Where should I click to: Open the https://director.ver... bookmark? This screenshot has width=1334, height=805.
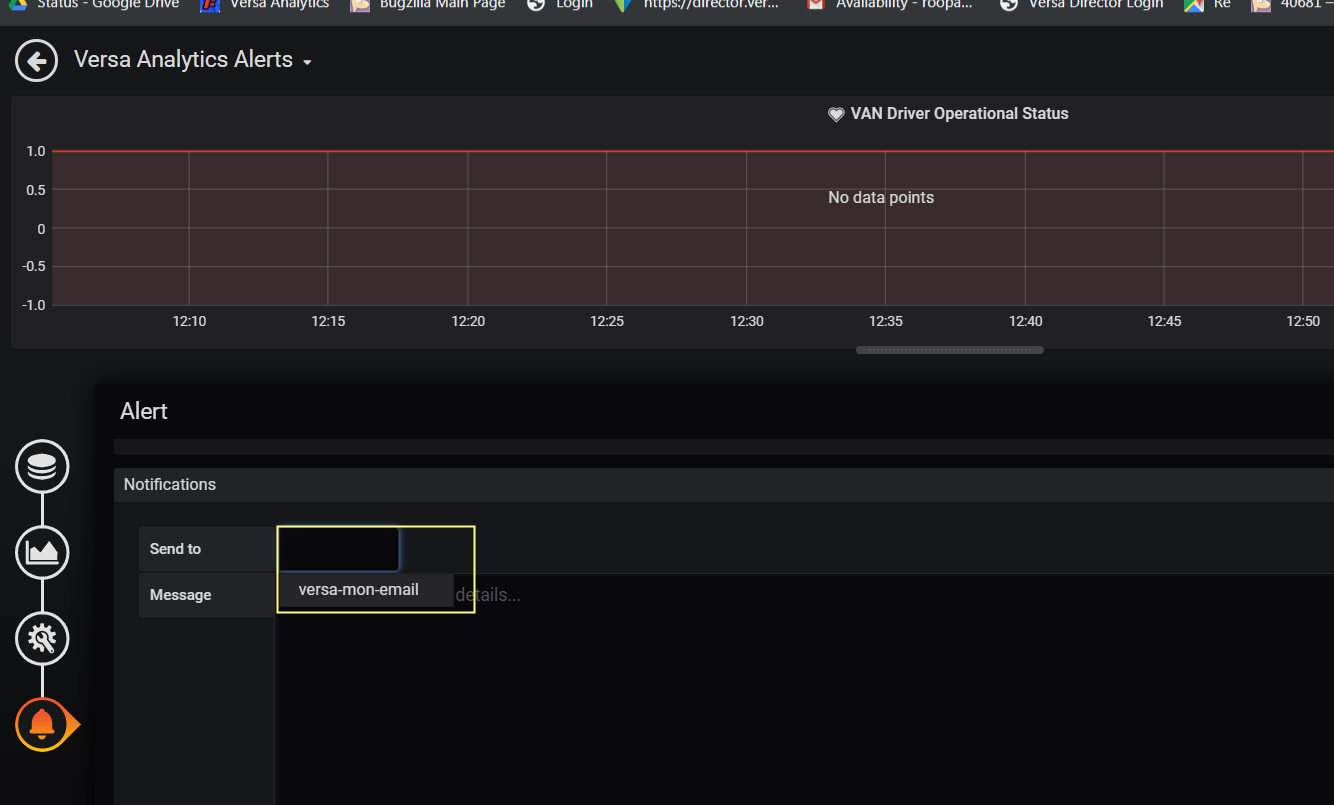[696, 6]
